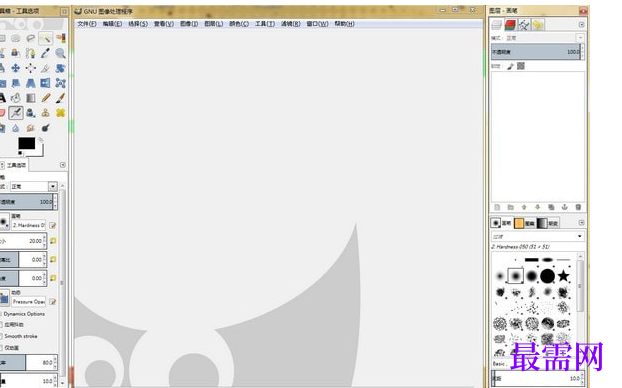The height and width of the screenshot is (388, 622).
Task: Open the 文件(F) file menu
Action: (x=87, y=24)
